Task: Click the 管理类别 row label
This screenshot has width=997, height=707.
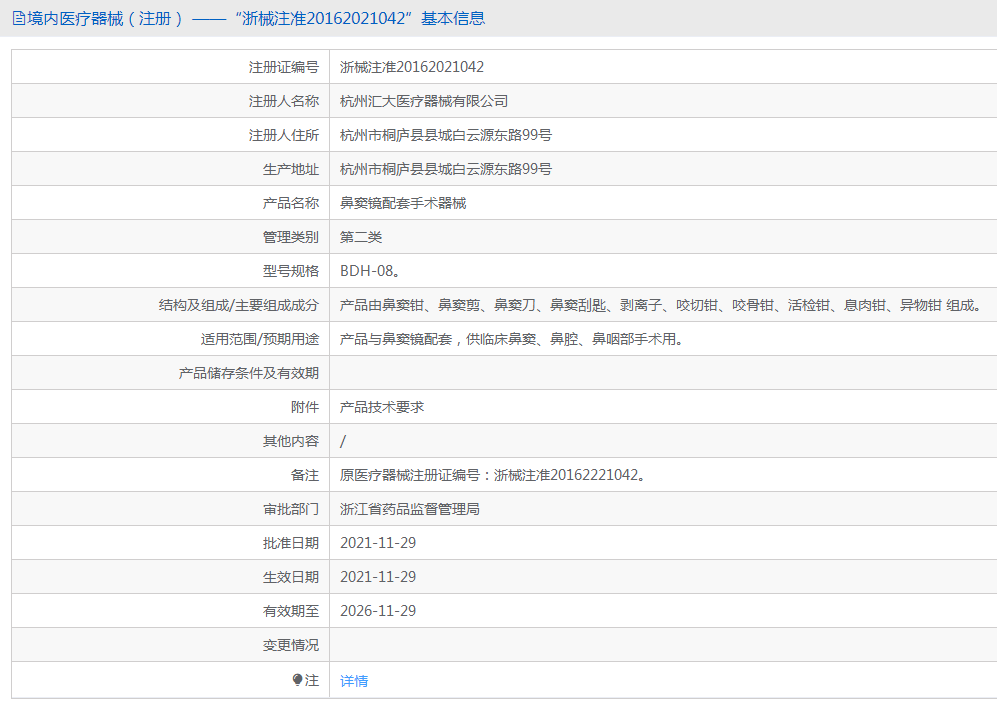Action: 291,237
